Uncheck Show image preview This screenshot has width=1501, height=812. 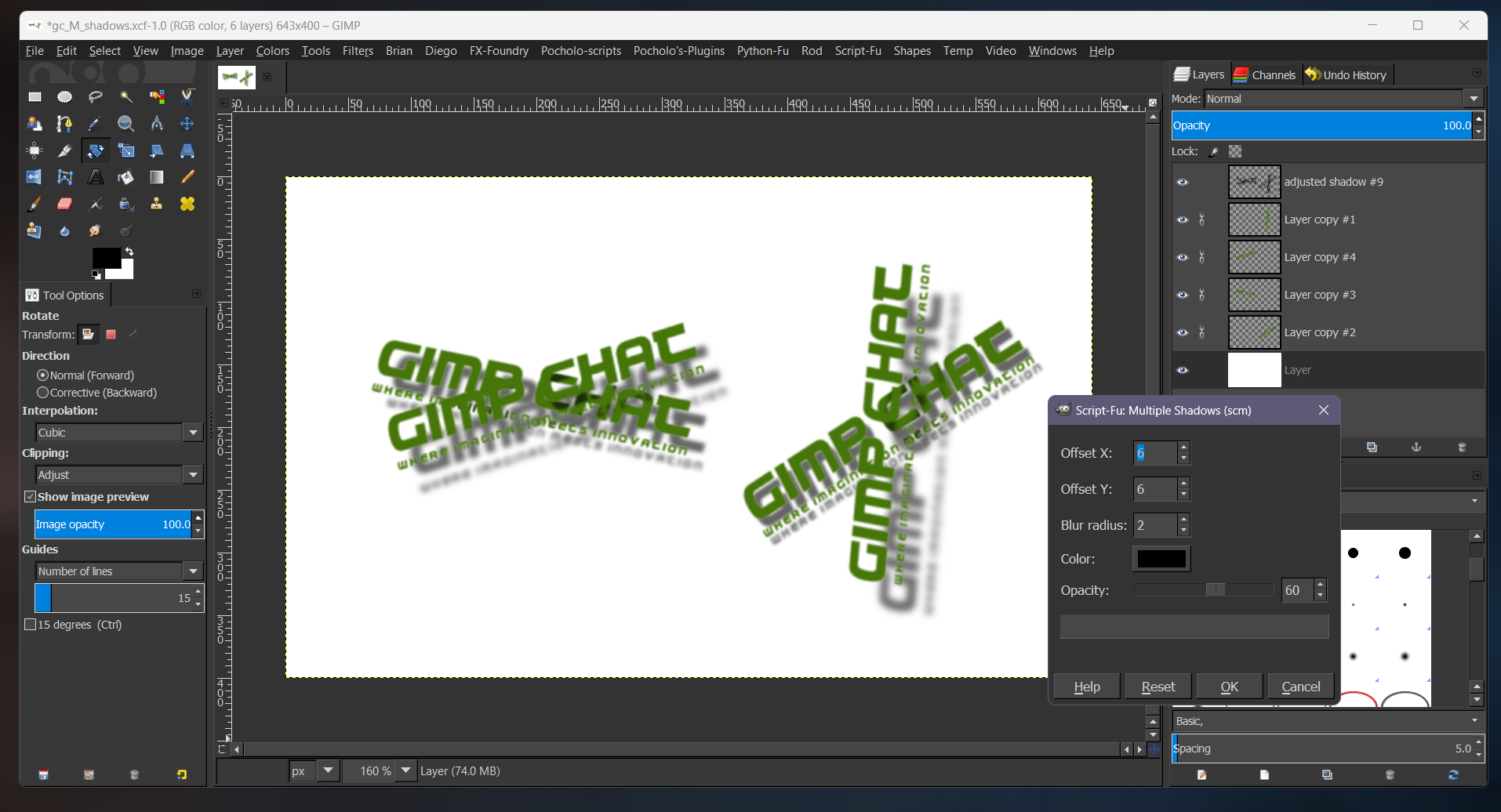tap(31, 497)
